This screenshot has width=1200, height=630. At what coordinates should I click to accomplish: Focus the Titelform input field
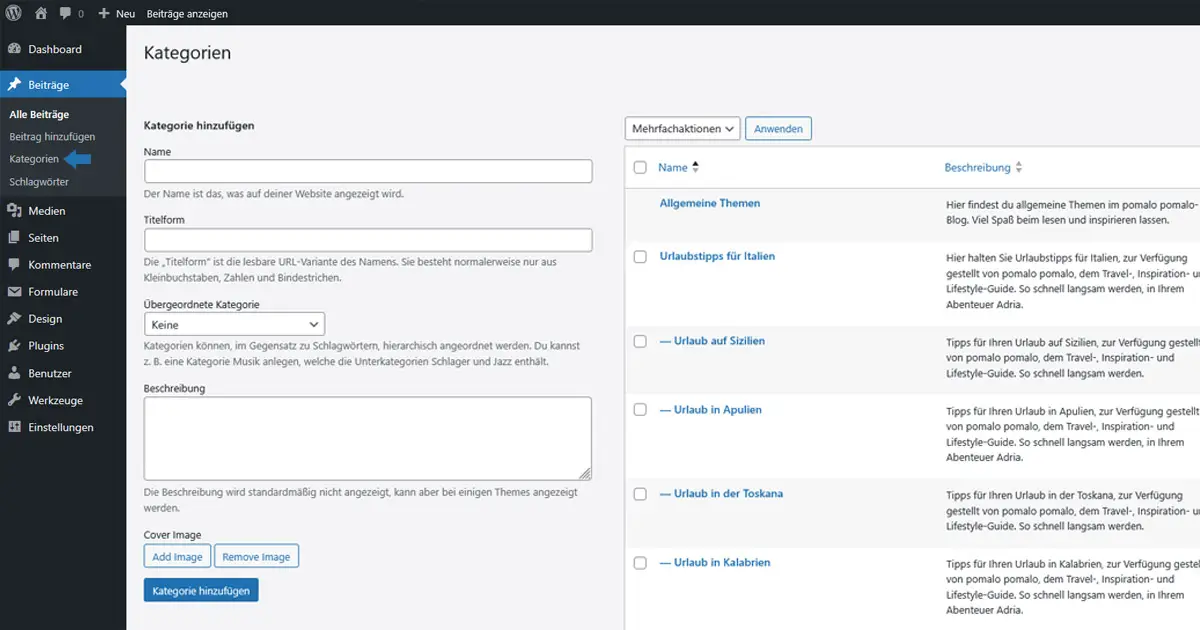[x=368, y=240]
